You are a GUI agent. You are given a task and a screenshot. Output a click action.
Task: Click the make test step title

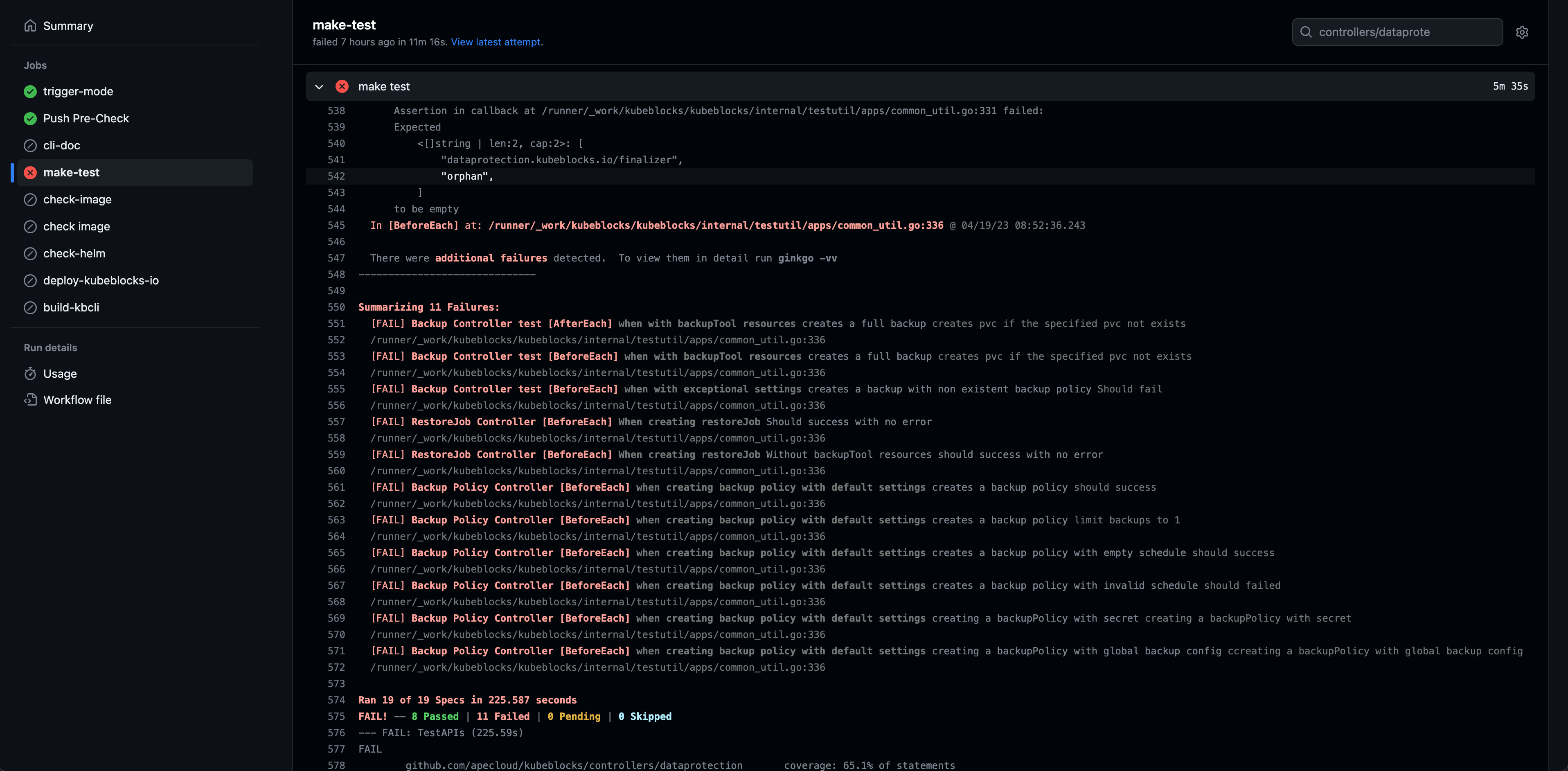point(383,86)
